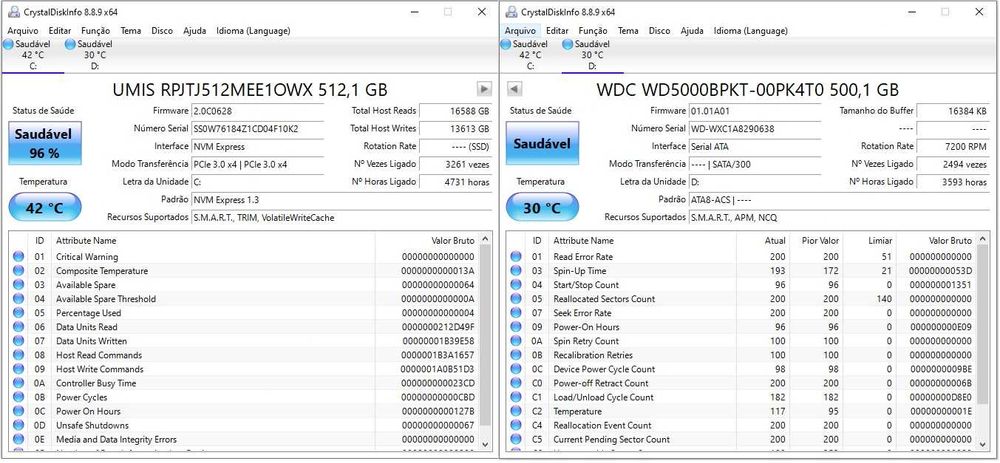This screenshot has width=1000, height=463.
Task: Click status icon of Reallocated Sectors Count row
Action: (516, 299)
